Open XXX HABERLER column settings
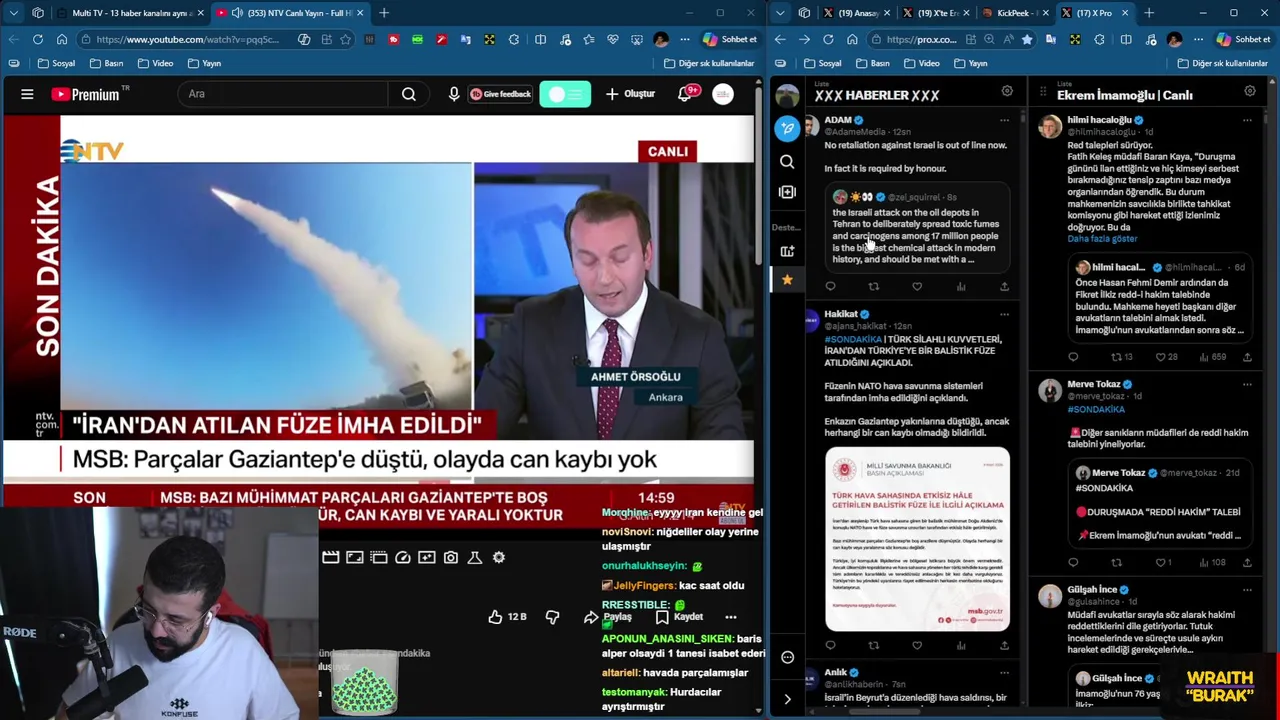Screen dimensions: 1280x720 click(x=1007, y=91)
